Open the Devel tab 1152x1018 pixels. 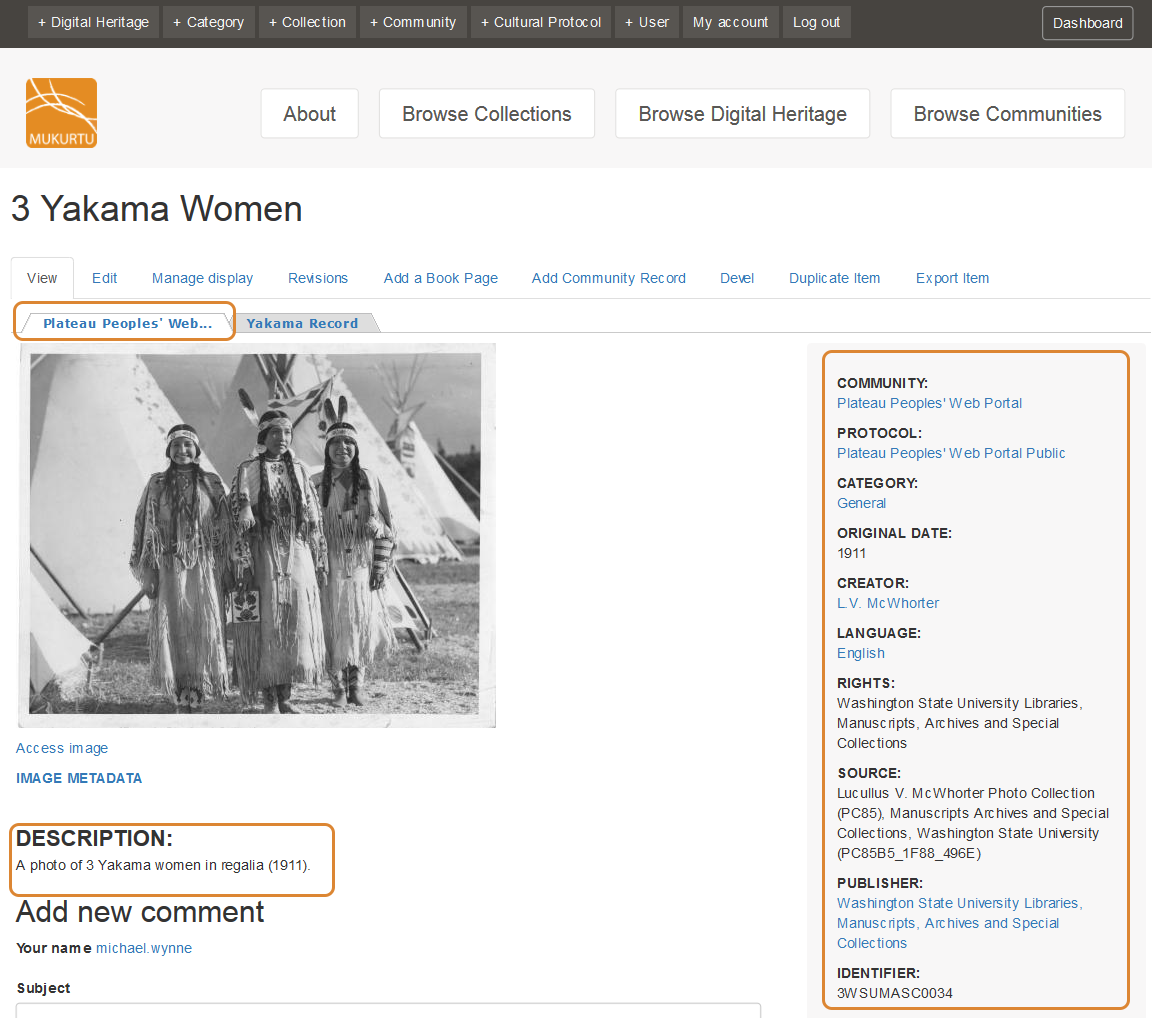(737, 278)
